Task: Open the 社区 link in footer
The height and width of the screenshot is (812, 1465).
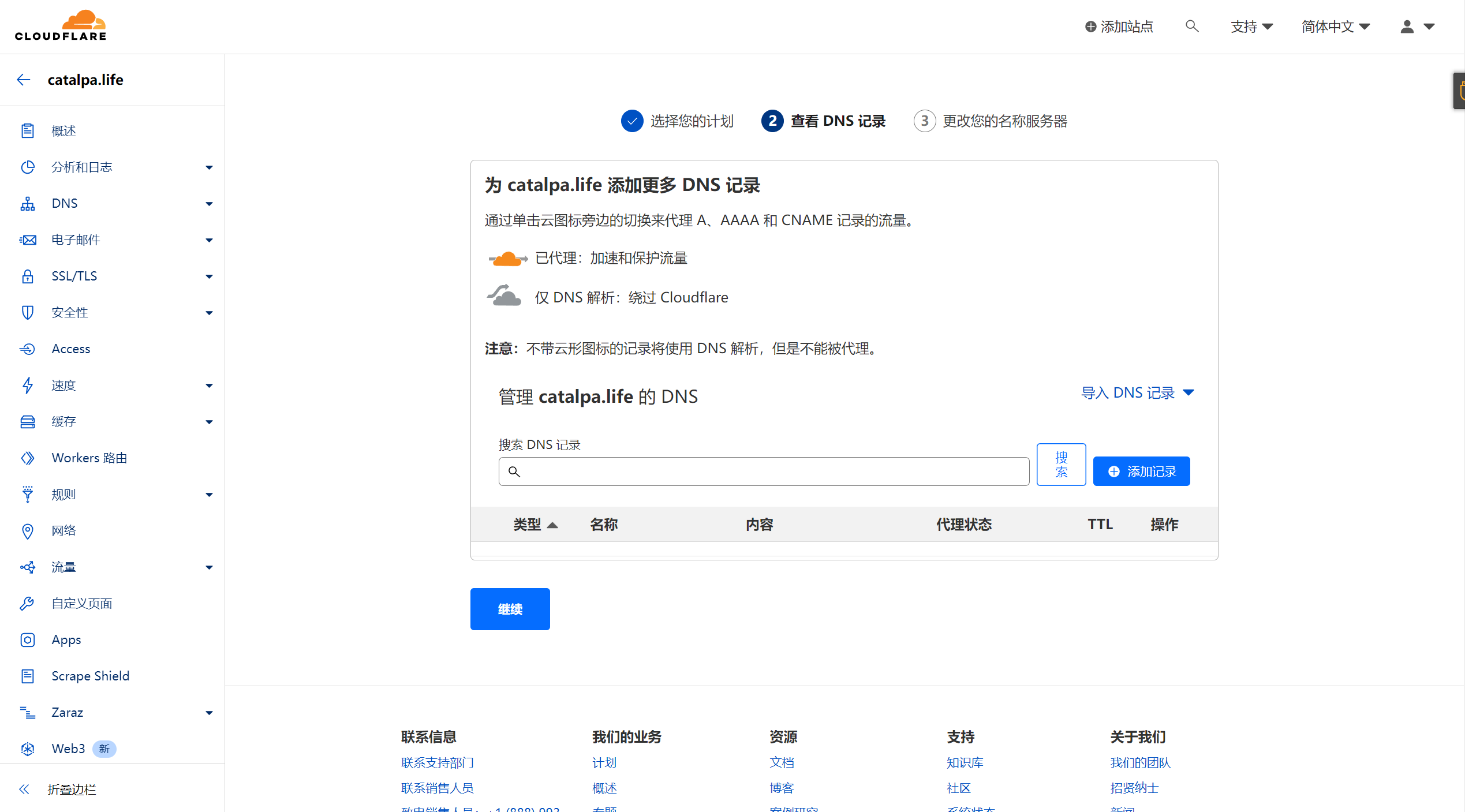Action: click(959, 788)
